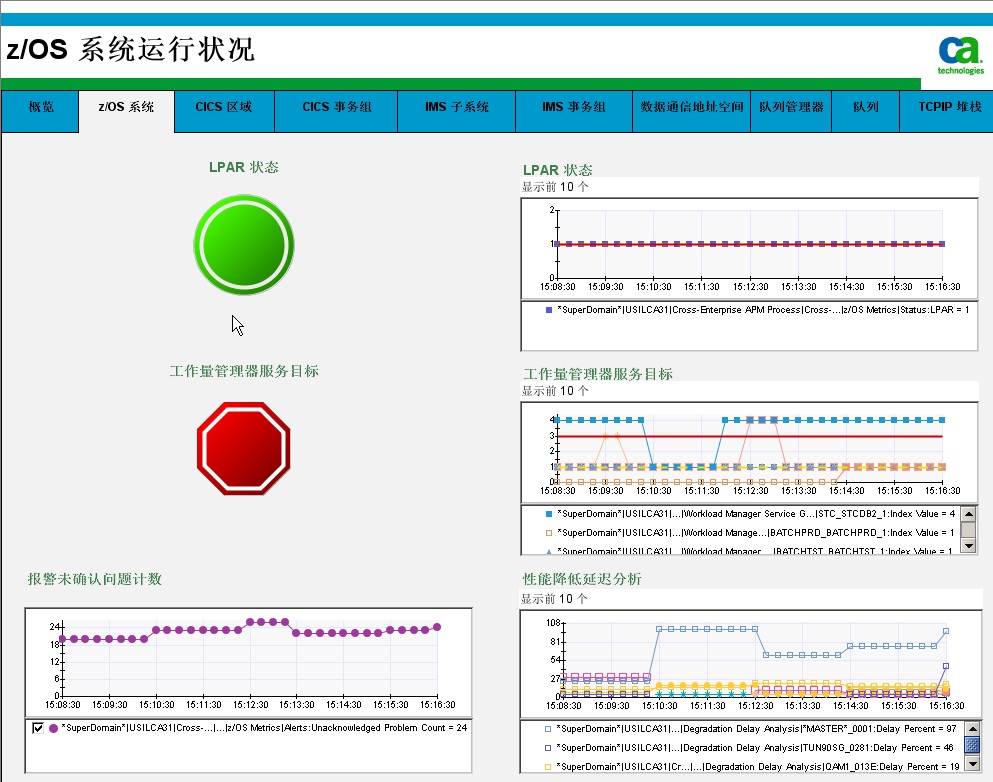Open the IMS 子系统 tab
Viewport: 993px width, 782px height.
pos(456,107)
